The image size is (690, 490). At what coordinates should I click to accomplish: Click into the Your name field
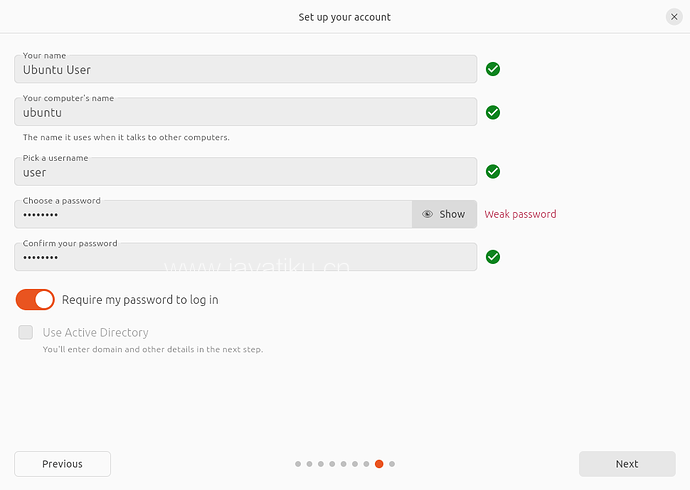click(x=245, y=70)
